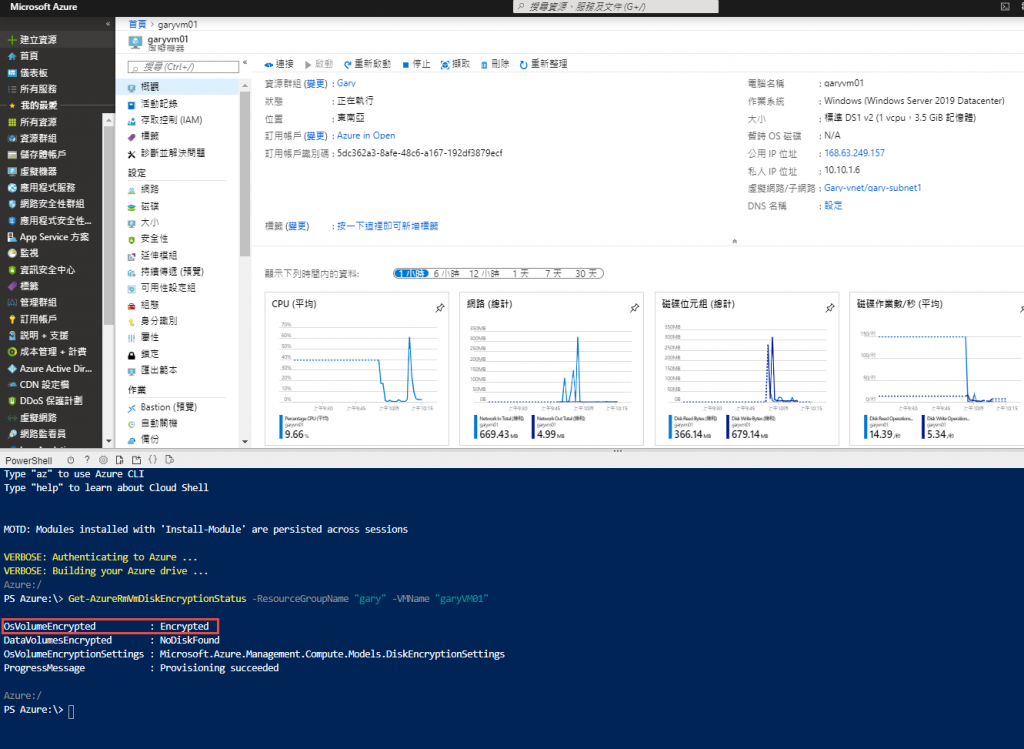Open 說明 + 支援 in sidebar
The width and height of the screenshot is (1024, 749).
(38, 335)
